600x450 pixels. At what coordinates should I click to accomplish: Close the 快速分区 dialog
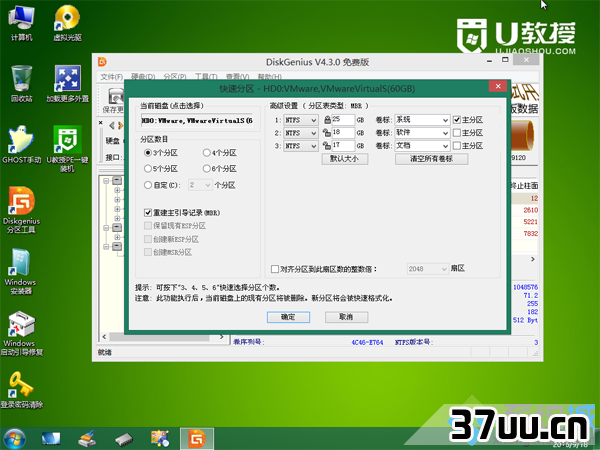coord(498,86)
